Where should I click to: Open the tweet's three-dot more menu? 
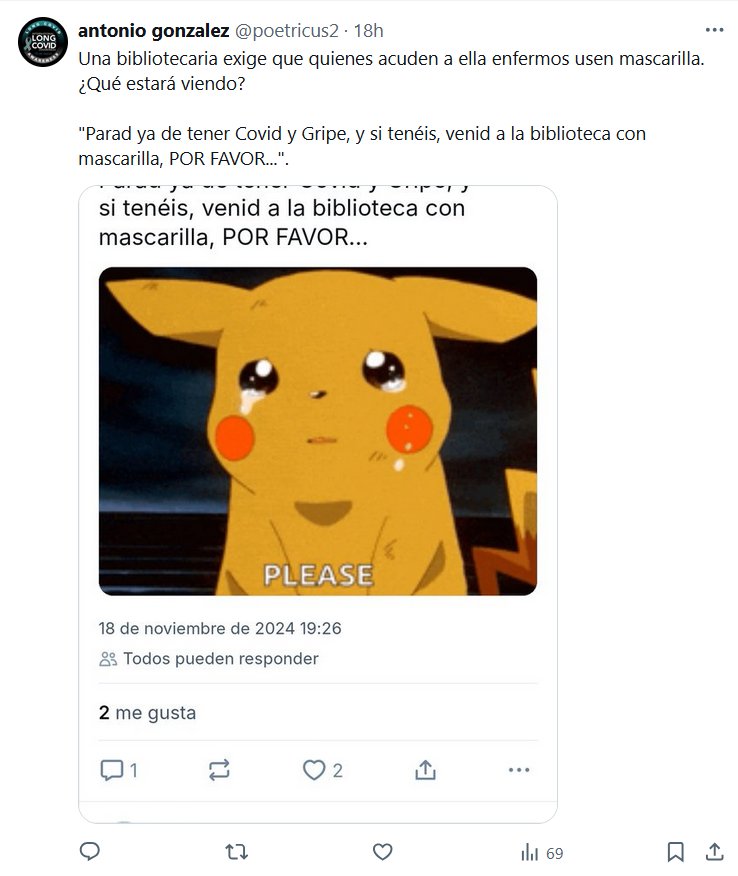[x=715, y=30]
